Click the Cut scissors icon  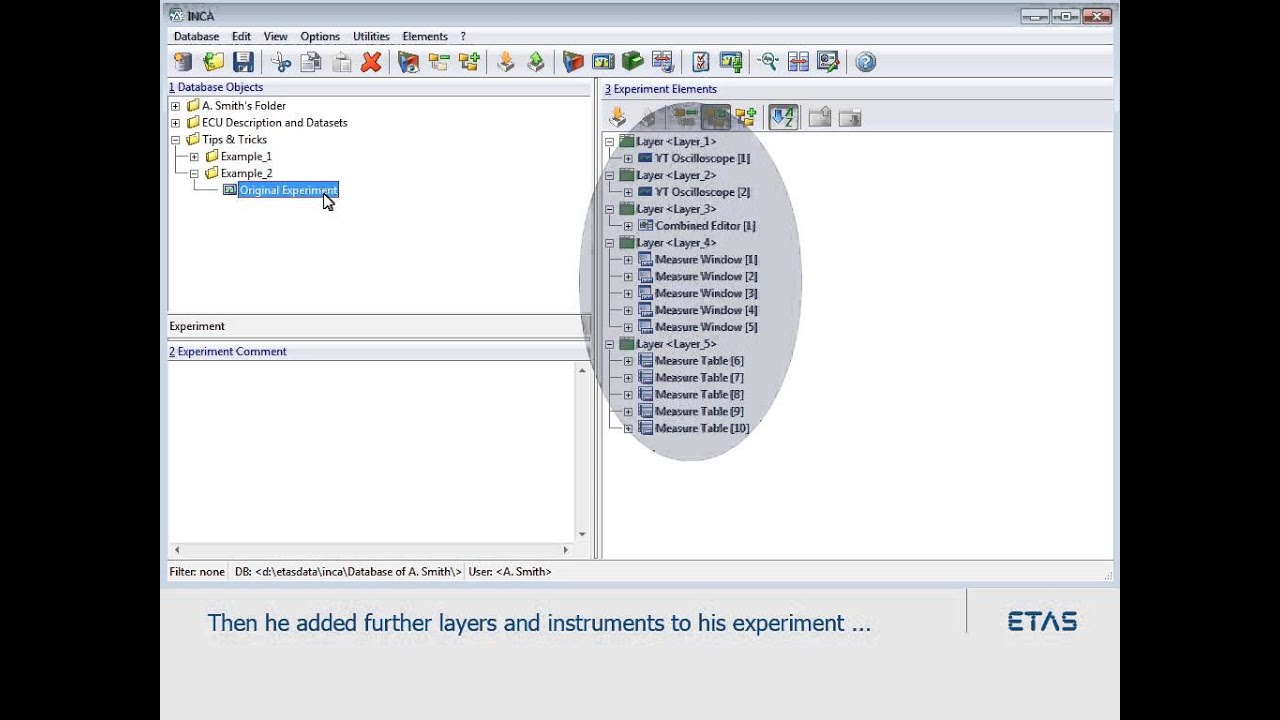pos(281,62)
